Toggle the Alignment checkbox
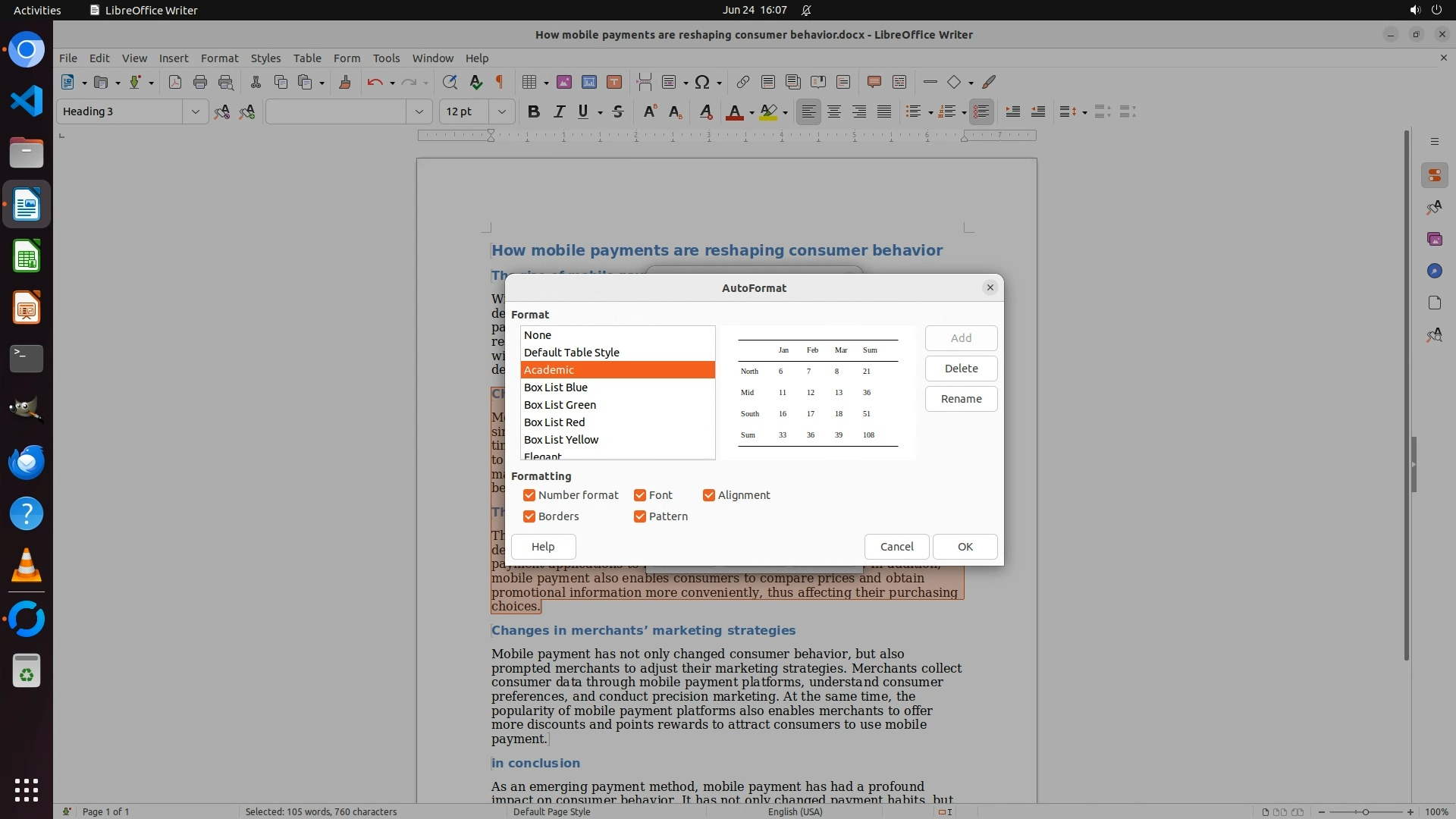Viewport: 1456px width, 819px height. tap(709, 495)
